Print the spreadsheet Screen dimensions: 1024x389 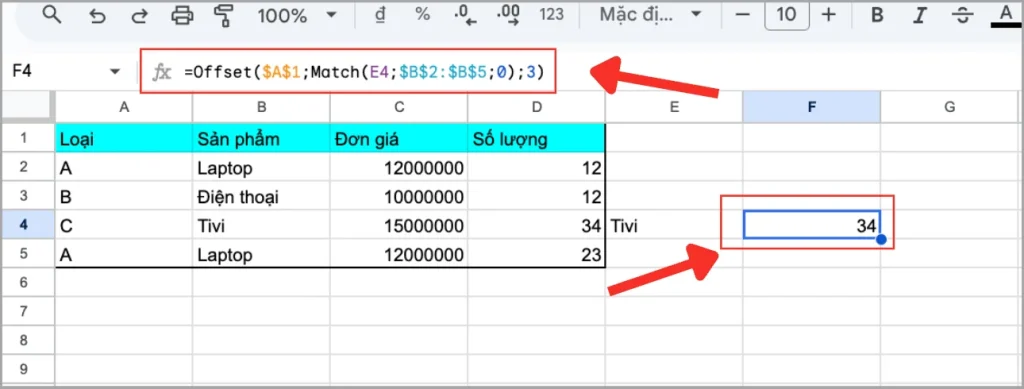pyautogui.click(x=182, y=15)
